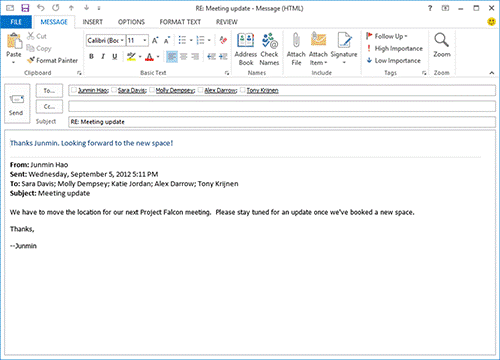Insert a bulleted list
500x360 pixels.
[182, 41]
